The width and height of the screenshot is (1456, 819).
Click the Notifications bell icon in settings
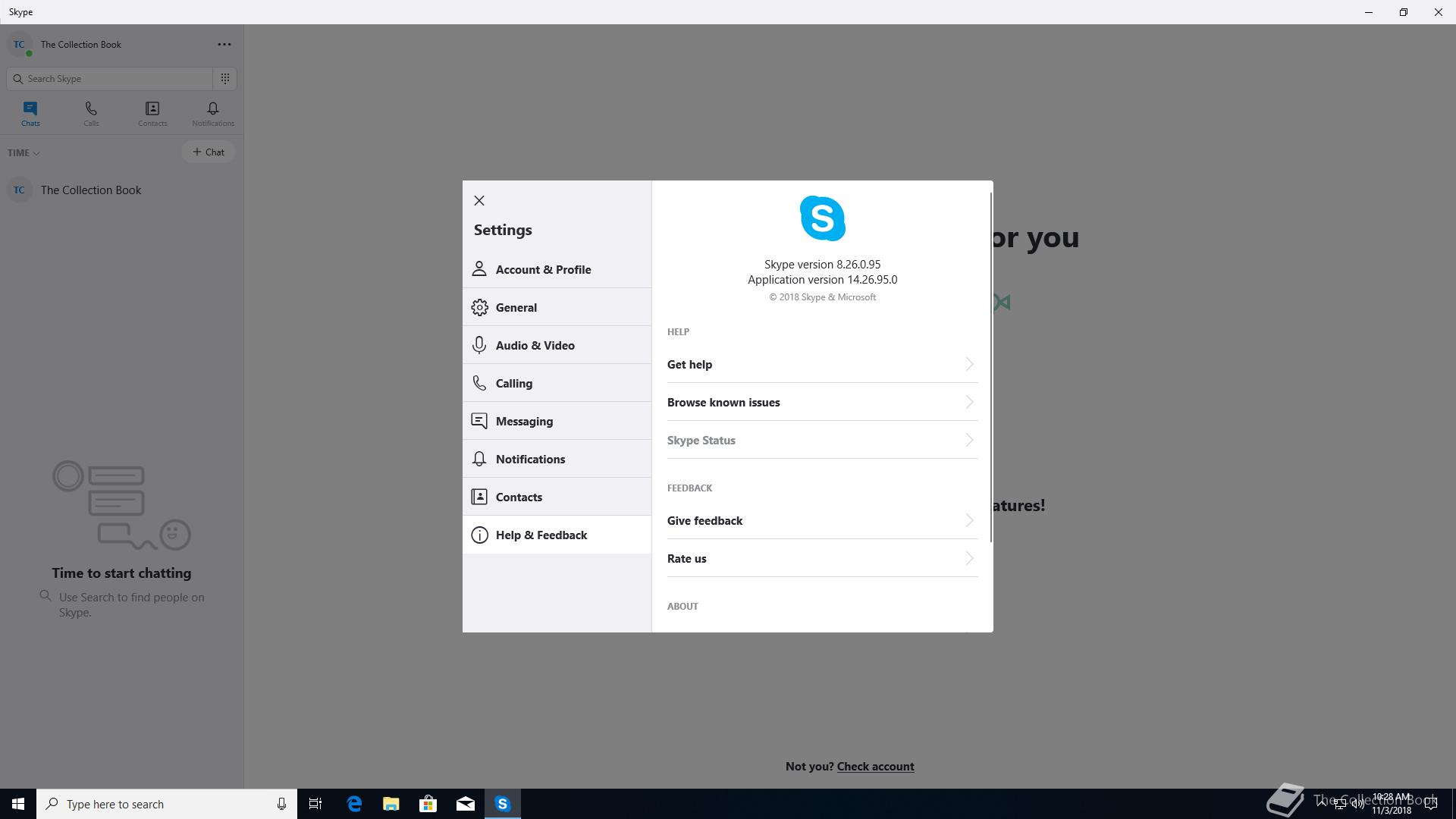pos(479,459)
